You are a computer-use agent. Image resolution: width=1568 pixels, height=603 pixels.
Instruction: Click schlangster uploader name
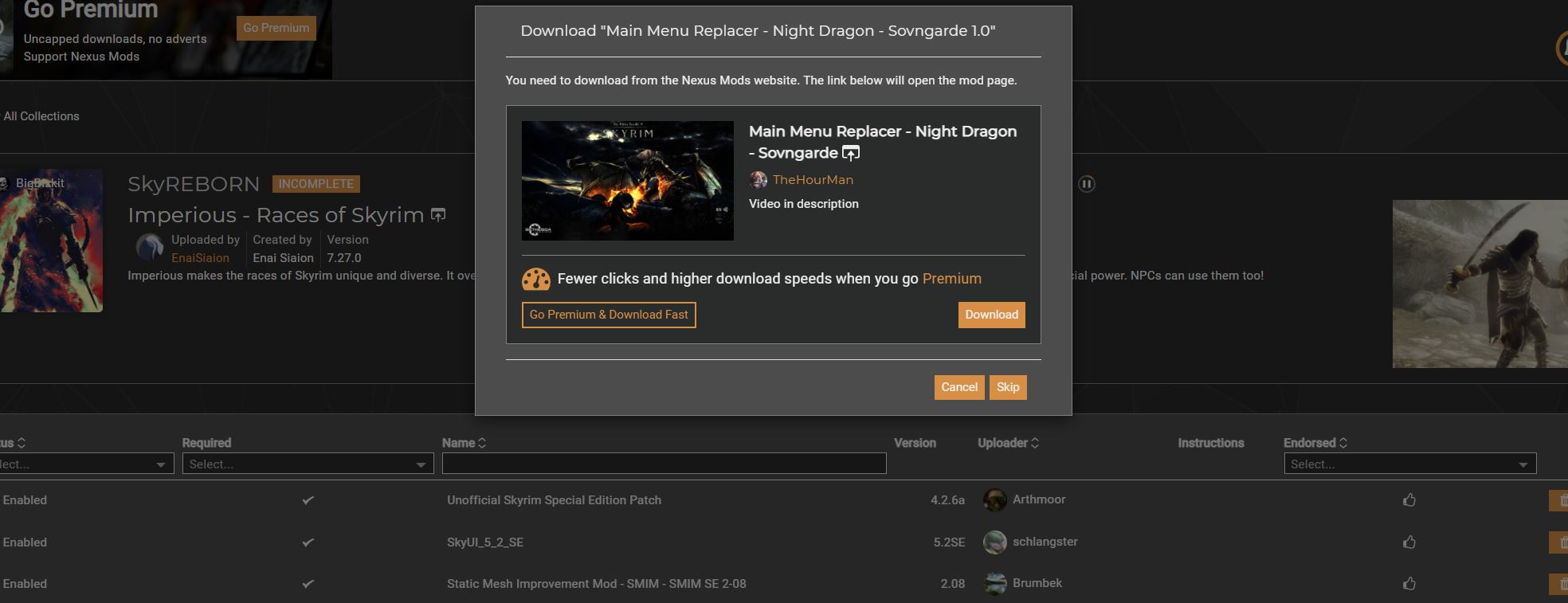pos(1045,542)
